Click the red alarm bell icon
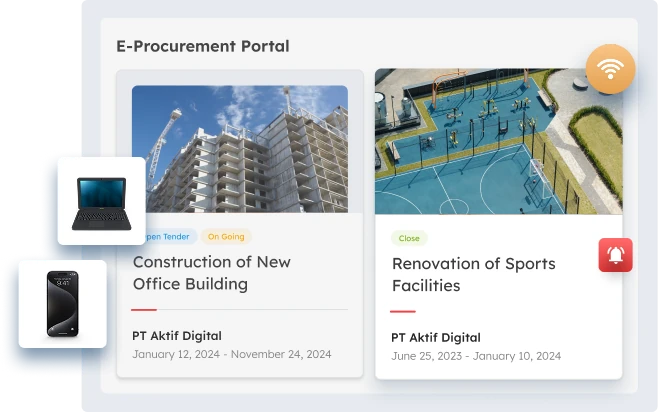Image resolution: width=662 pixels, height=412 pixels. pos(615,255)
